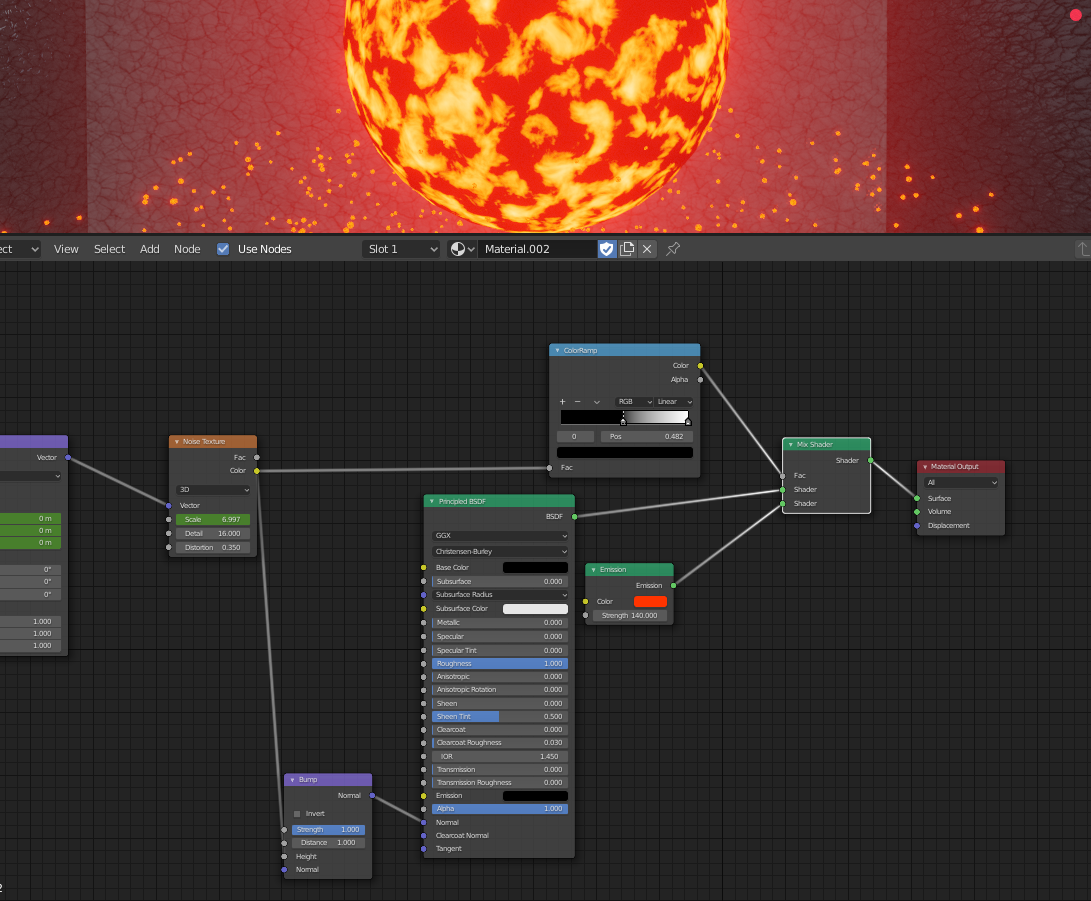Open the Node menu
The width and height of the screenshot is (1091, 901).
point(187,249)
